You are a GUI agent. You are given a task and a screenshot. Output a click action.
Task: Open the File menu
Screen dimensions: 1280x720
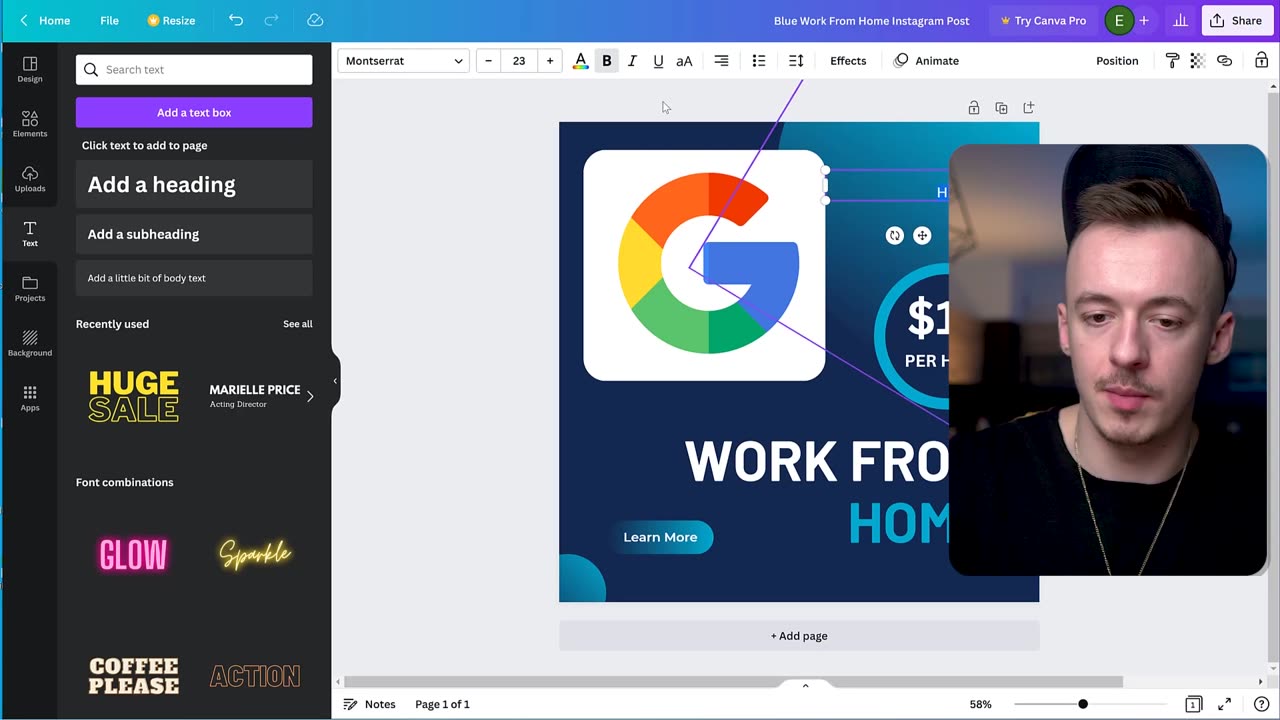click(x=109, y=20)
